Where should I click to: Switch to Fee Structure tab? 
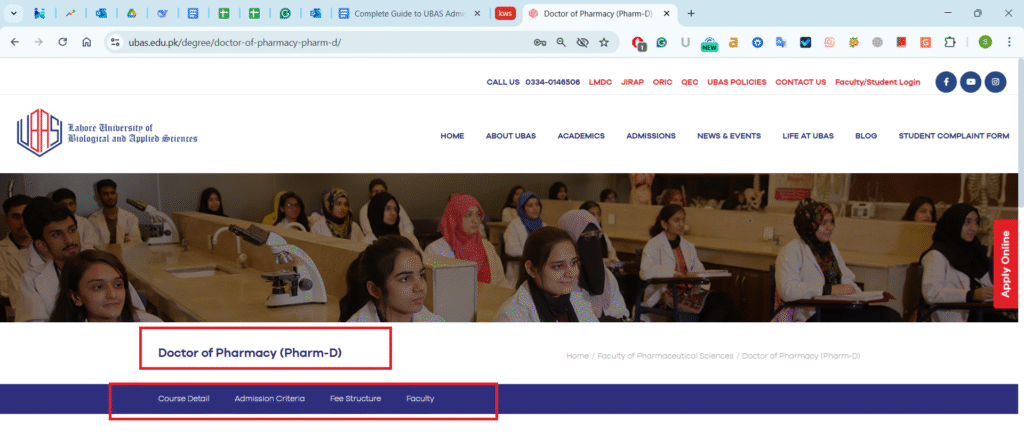coord(355,399)
